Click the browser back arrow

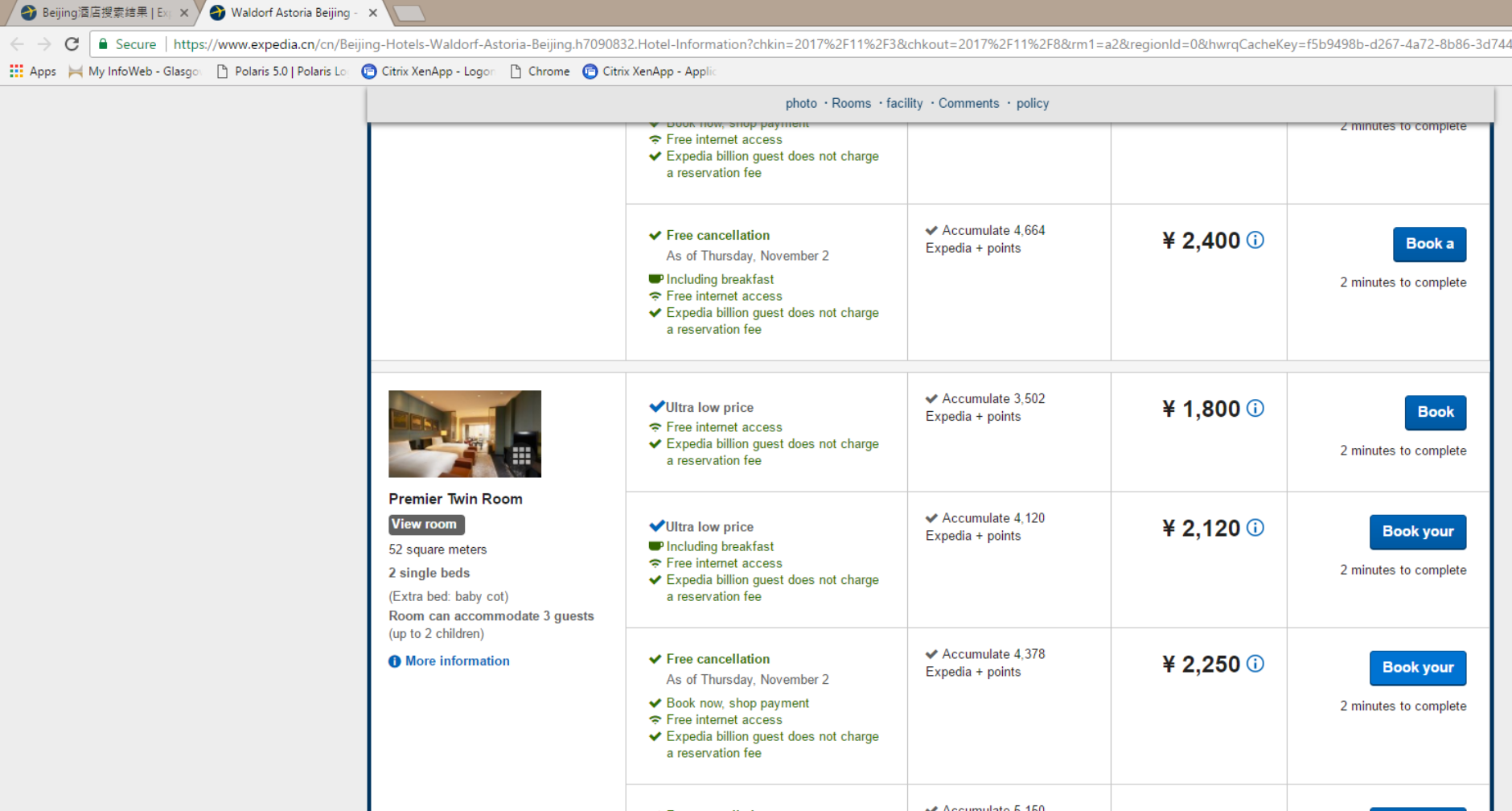(x=17, y=44)
